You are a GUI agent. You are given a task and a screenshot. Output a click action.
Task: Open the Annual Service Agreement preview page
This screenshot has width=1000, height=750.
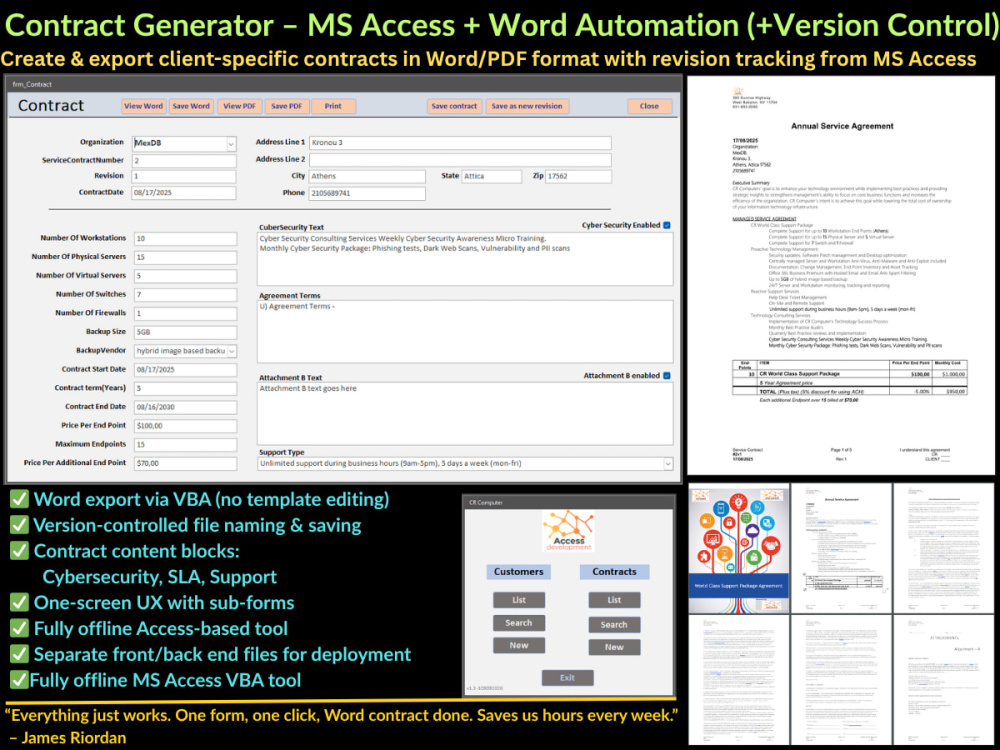(841, 276)
